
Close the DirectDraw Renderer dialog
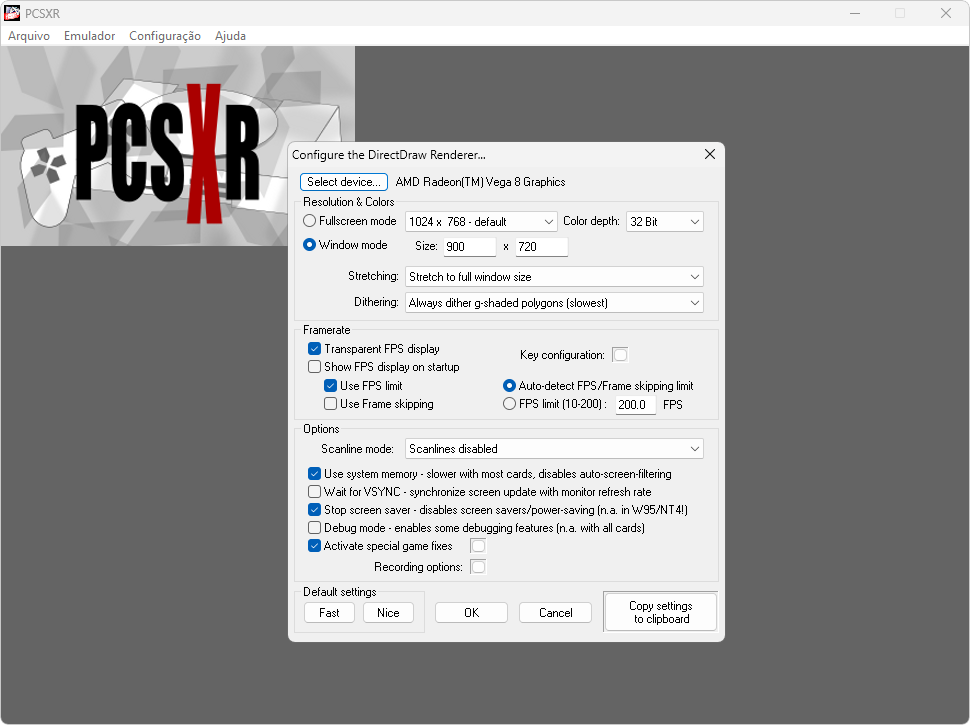pyautogui.click(x=710, y=154)
